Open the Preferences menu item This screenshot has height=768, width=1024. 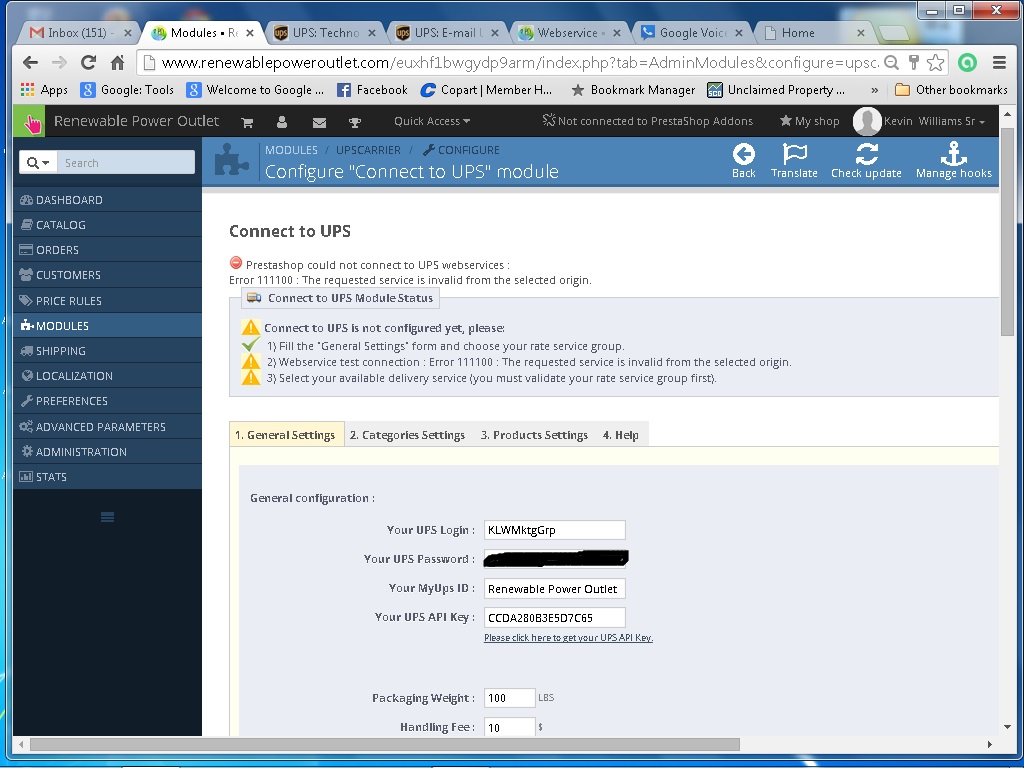click(x=107, y=401)
